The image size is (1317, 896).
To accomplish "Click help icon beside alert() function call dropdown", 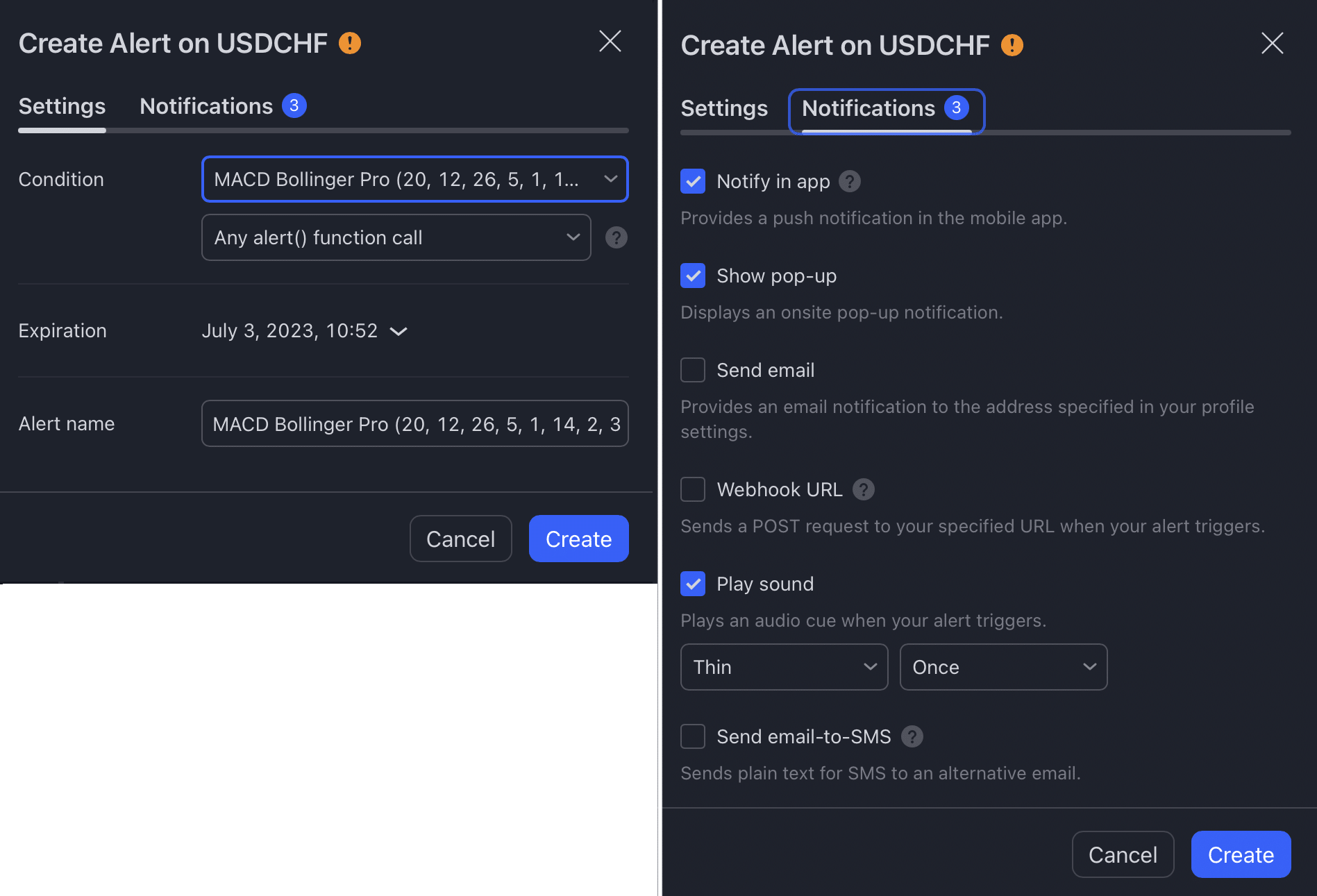I will pyautogui.click(x=616, y=237).
